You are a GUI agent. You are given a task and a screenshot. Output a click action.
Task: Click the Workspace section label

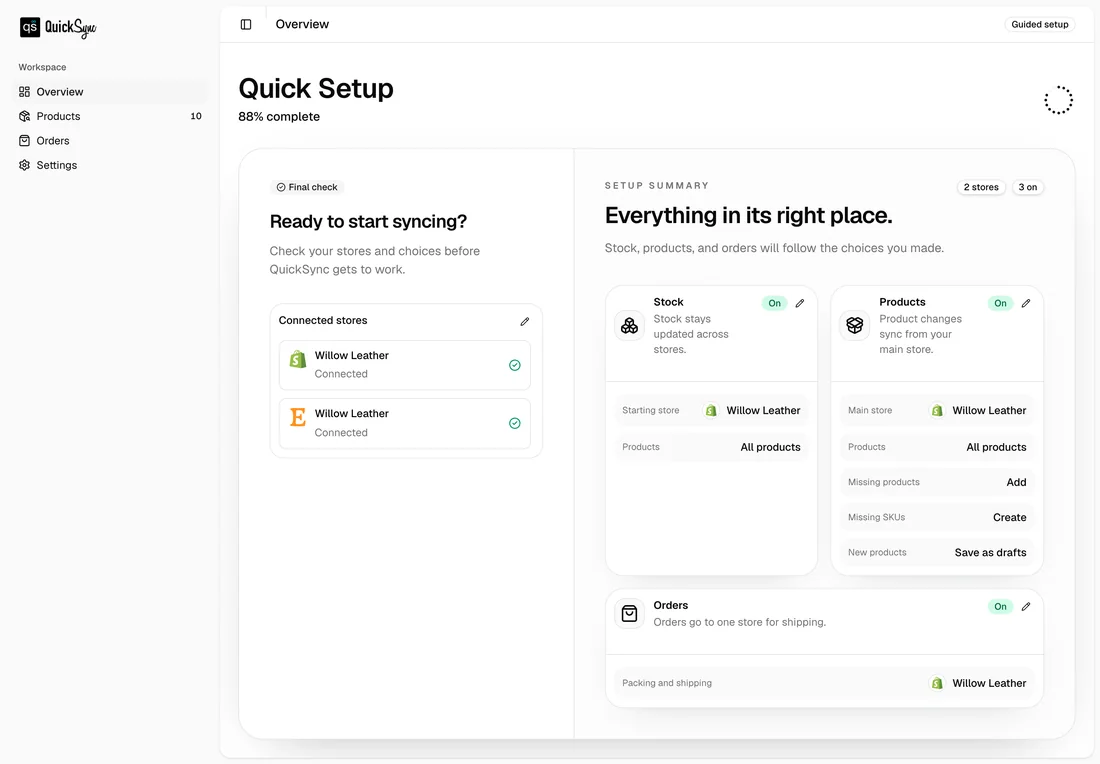[x=42, y=67]
